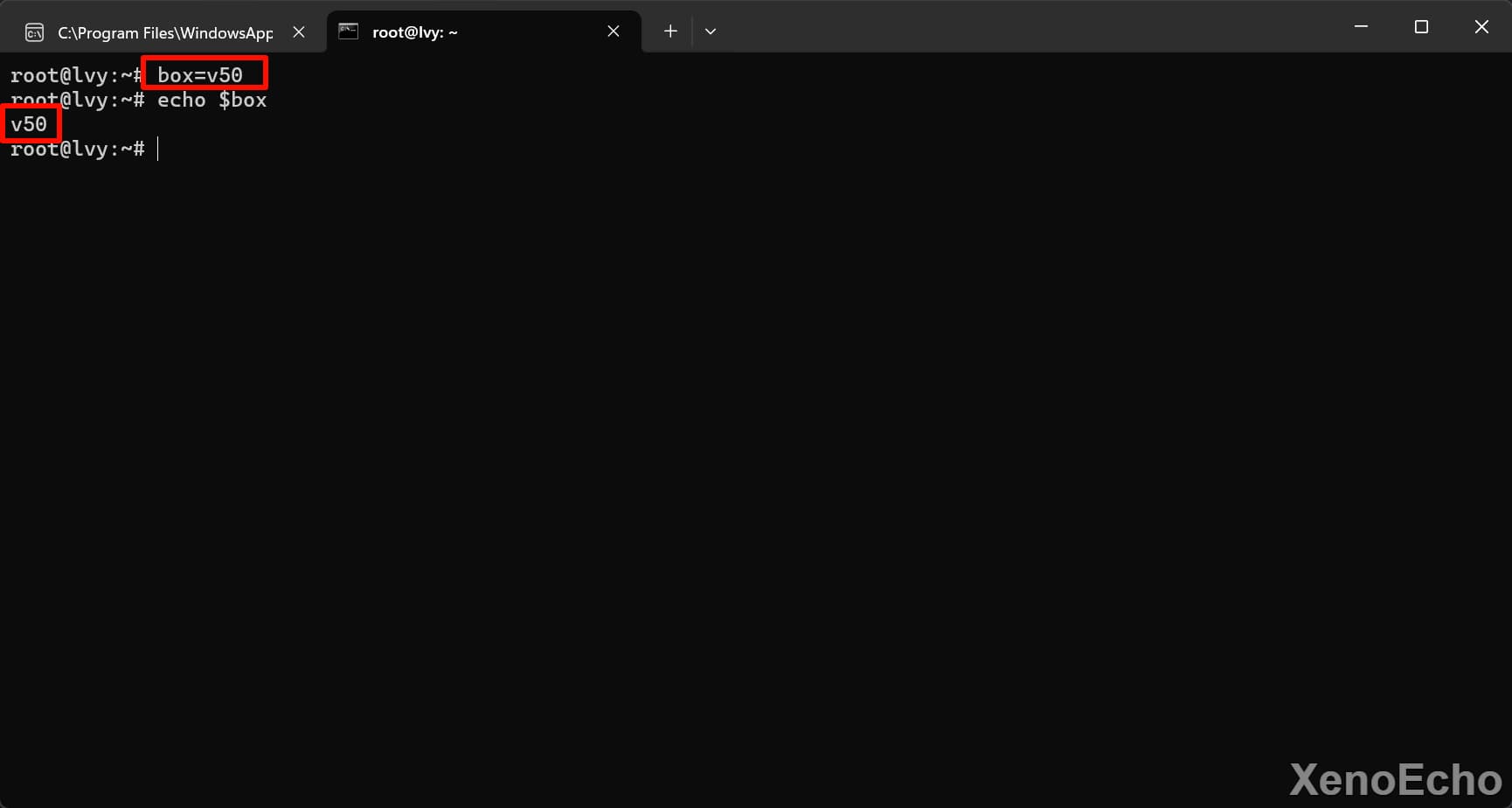Close the root@lvy: ~ tab

(614, 31)
